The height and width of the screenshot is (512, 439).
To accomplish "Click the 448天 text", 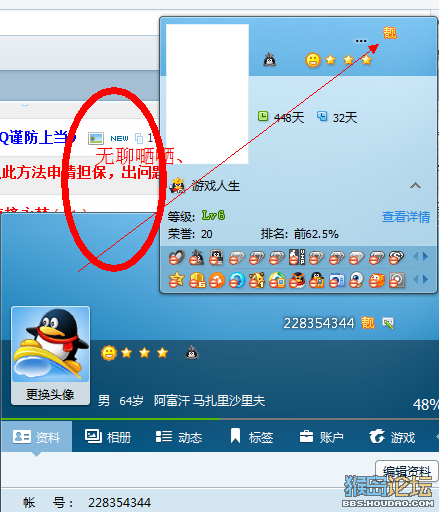I will pyautogui.click(x=289, y=118).
